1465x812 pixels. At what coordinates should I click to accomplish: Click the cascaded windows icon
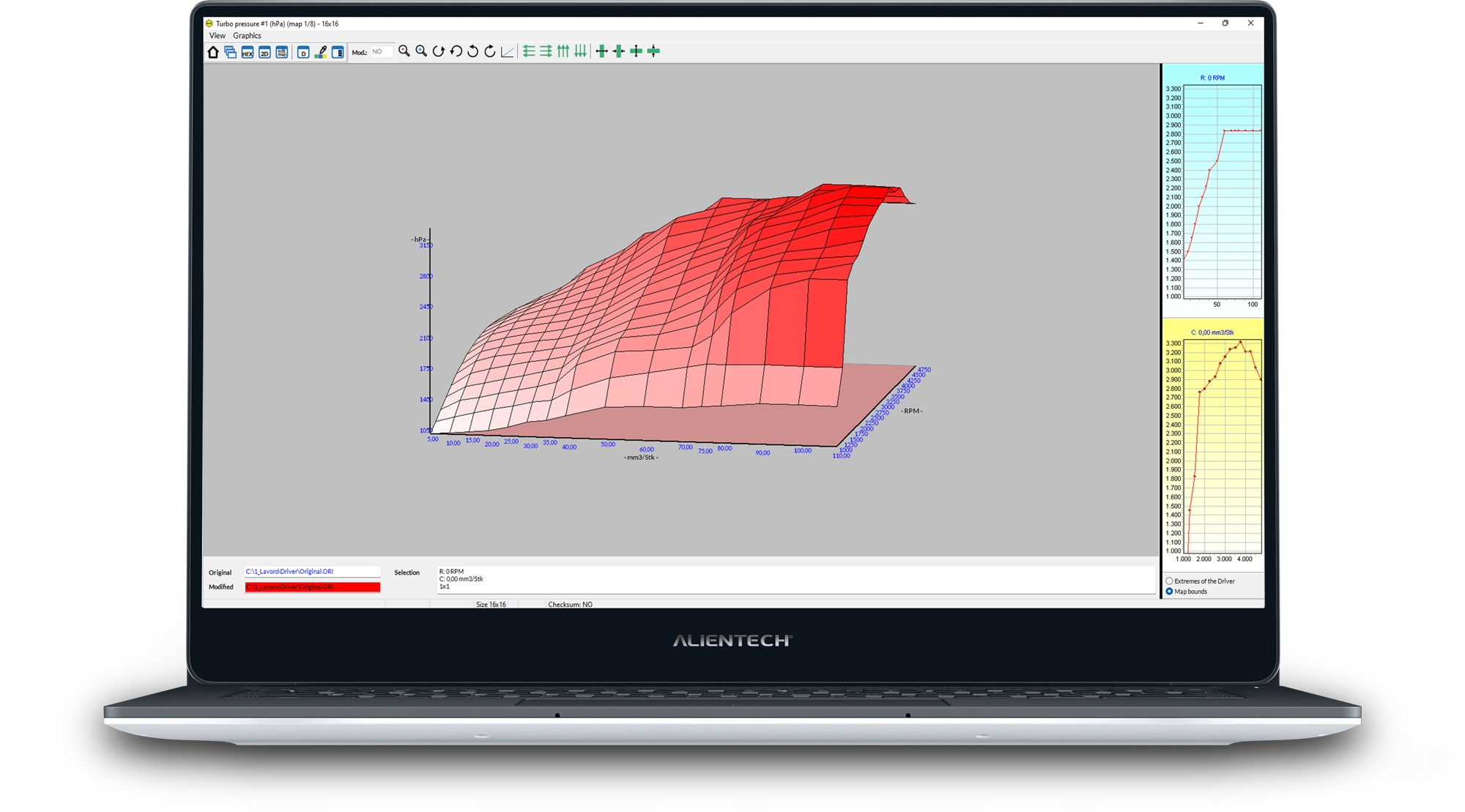tap(230, 52)
